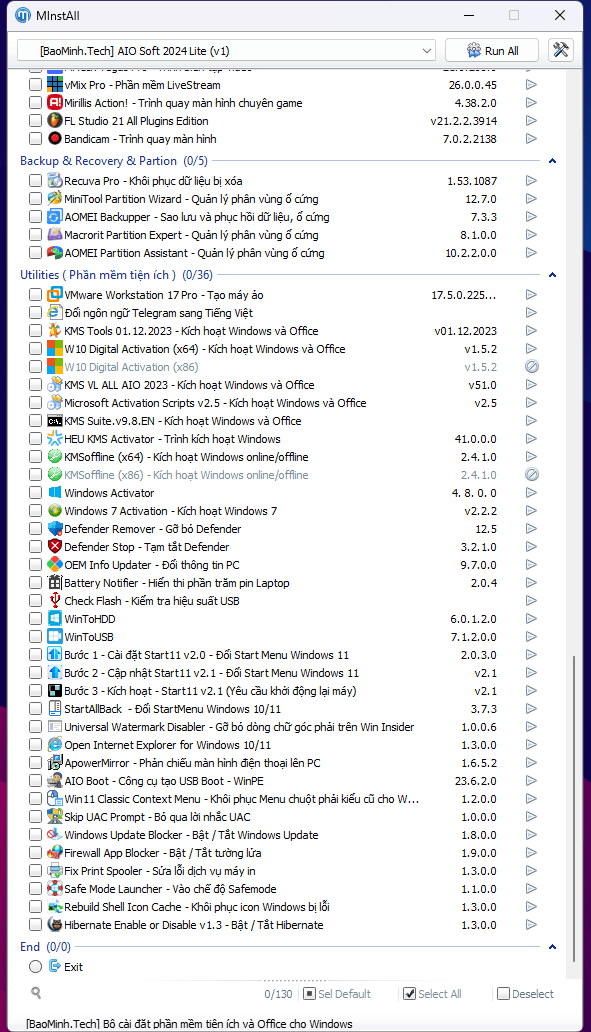Image resolution: width=591 pixels, height=1032 pixels.
Task: Click the WinToHDD icon
Action: pyautogui.click(x=55, y=619)
